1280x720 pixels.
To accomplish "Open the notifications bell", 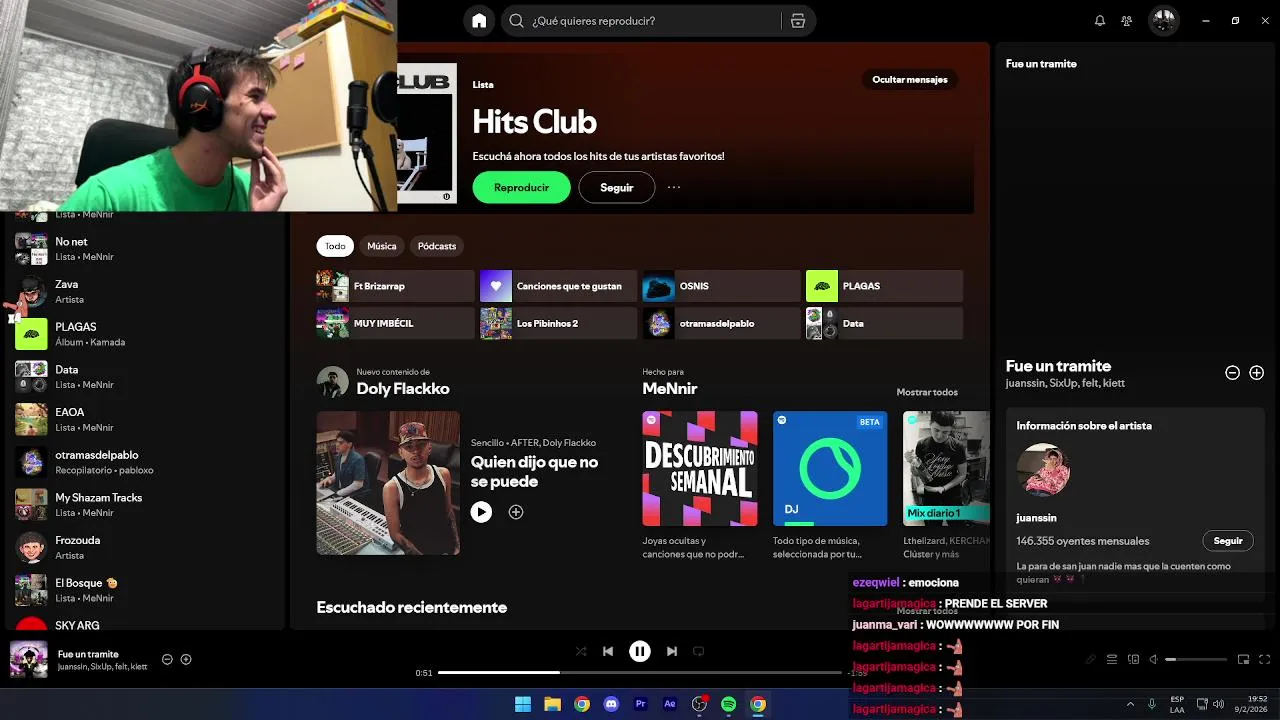I will (1100, 21).
